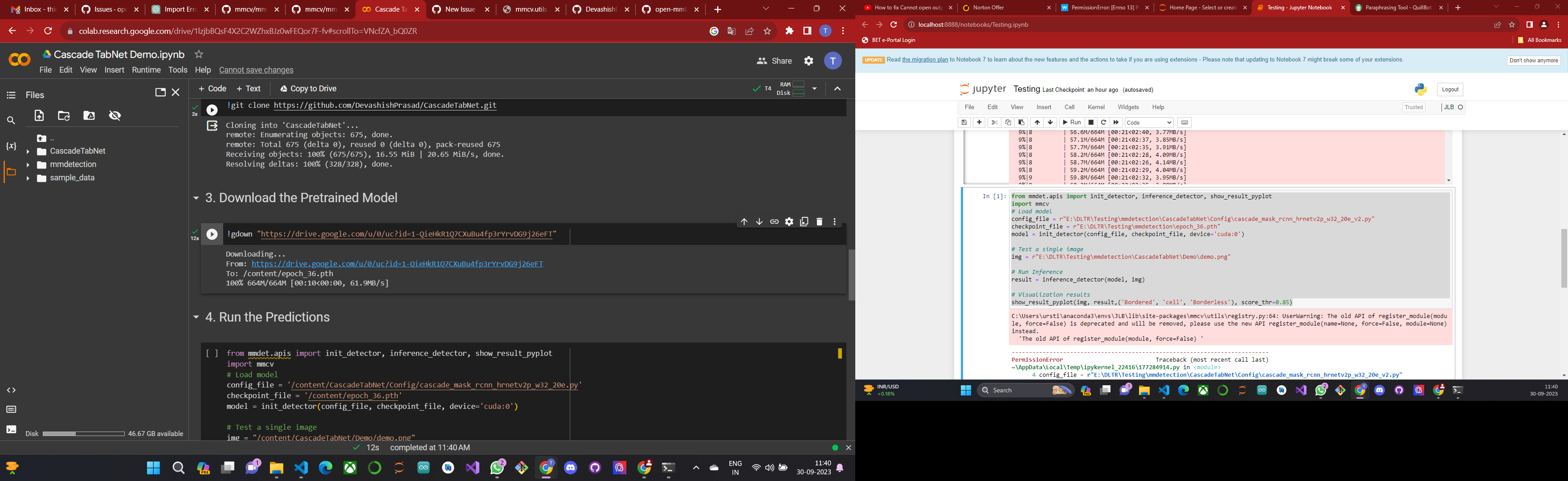This screenshot has width=1568, height=481.
Task: Save the Jupyter notebook via the save icon
Action: (x=964, y=122)
